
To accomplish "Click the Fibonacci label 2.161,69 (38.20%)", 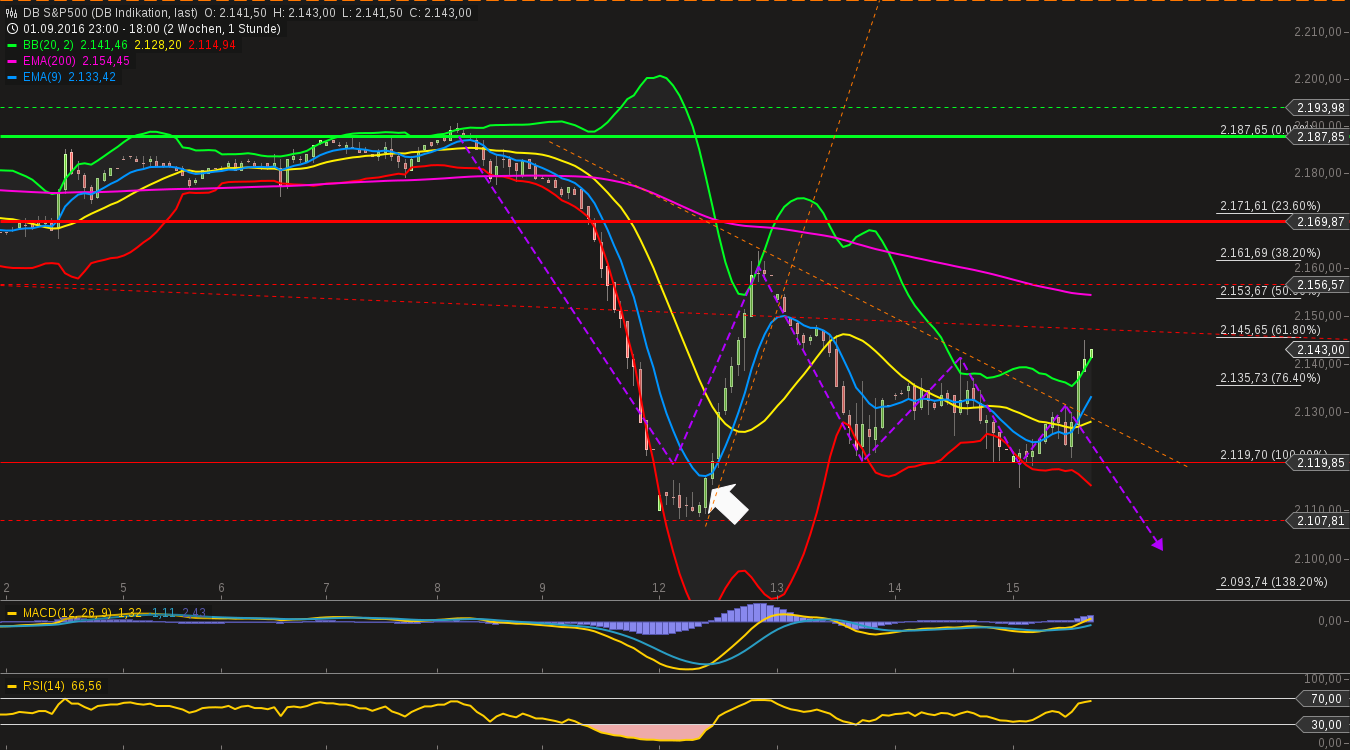I will pos(1270,253).
